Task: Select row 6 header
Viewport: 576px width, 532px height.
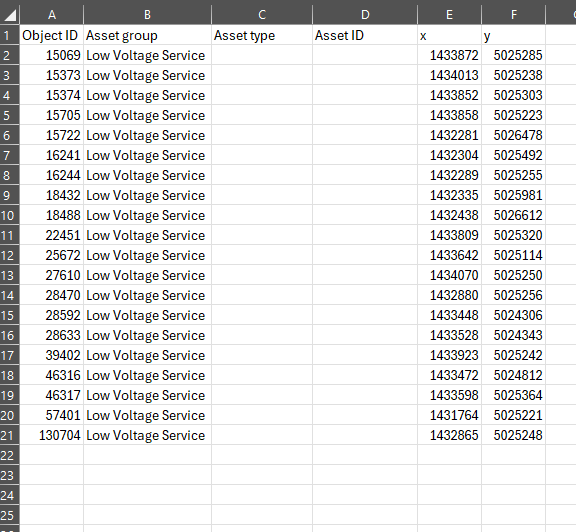Action: coord(10,135)
